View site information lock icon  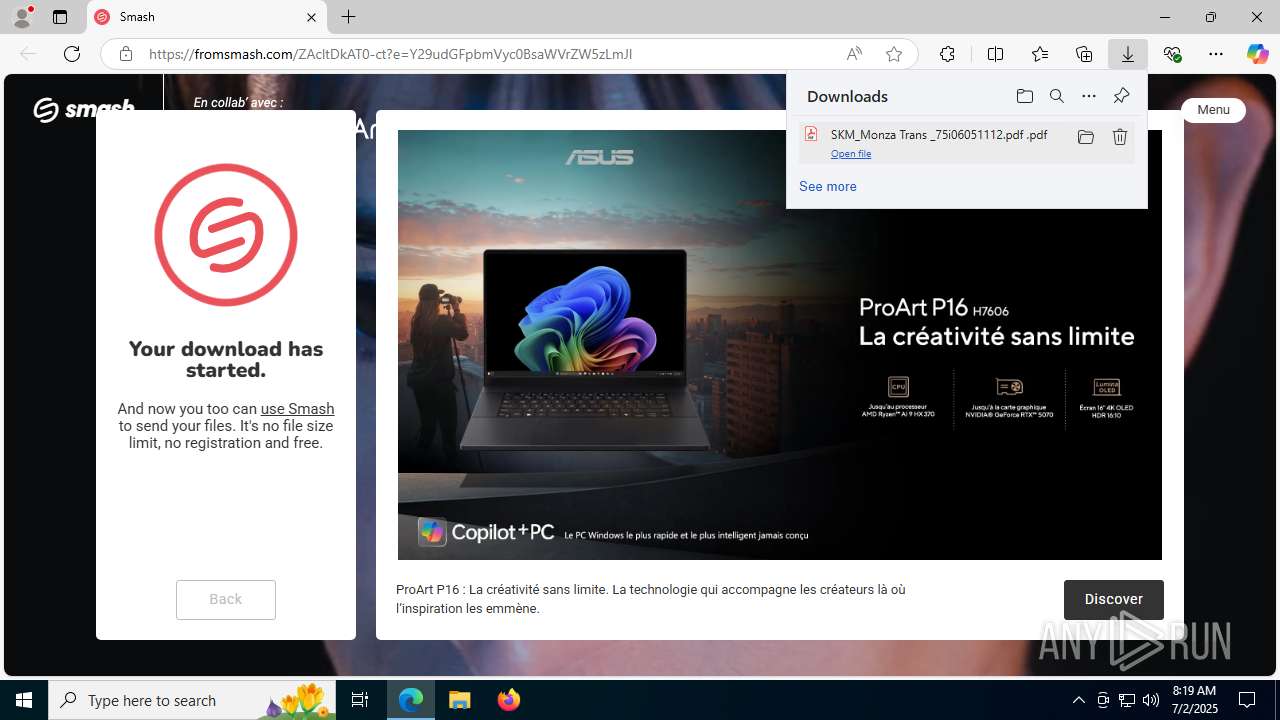(x=126, y=54)
